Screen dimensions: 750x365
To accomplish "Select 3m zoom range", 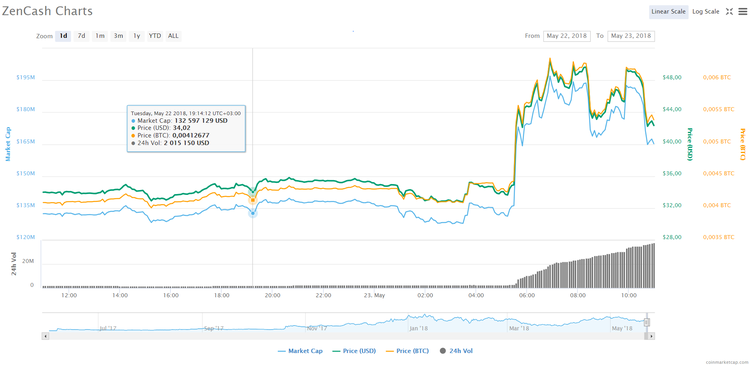I will pyautogui.click(x=118, y=36).
